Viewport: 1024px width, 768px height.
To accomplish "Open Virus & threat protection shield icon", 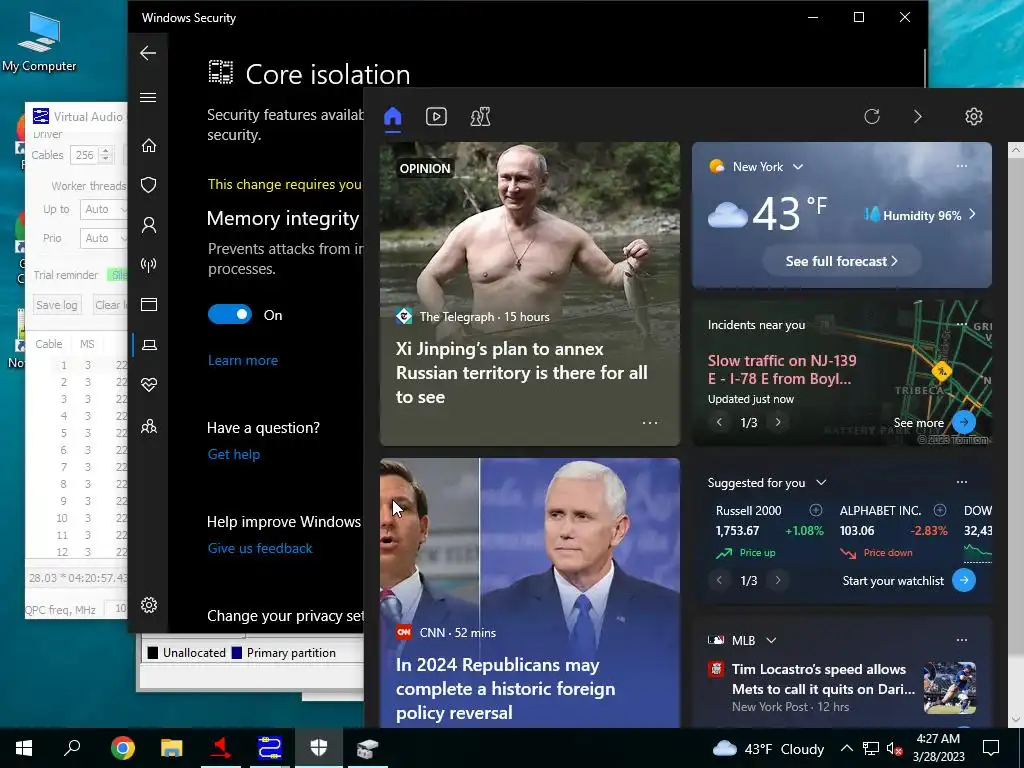I will pyautogui.click(x=149, y=185).
